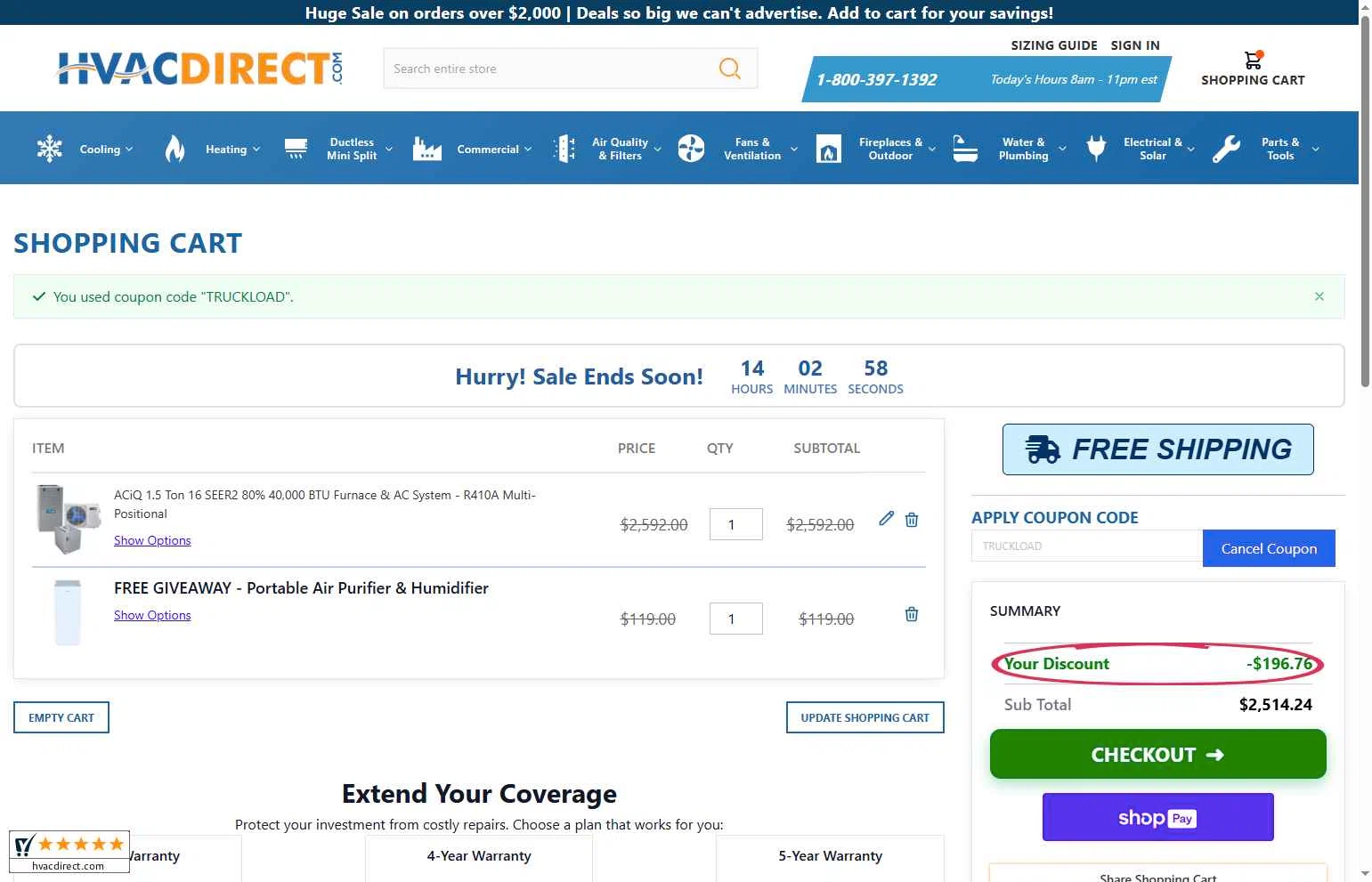The width and height of the screenshot is (1372, 882).
Task: Click the Cancel Coupon button
Action: point(1269,548)
